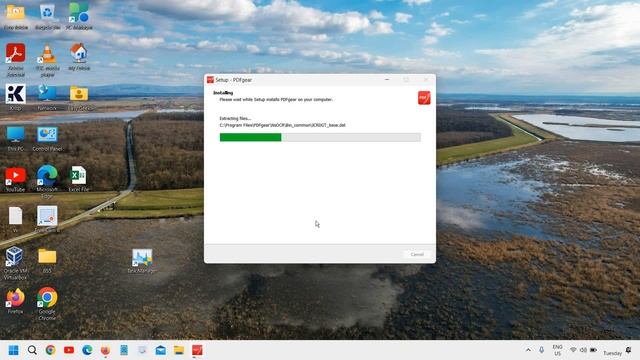Launch Firefox from the desktop

click(x=16, y=301)
